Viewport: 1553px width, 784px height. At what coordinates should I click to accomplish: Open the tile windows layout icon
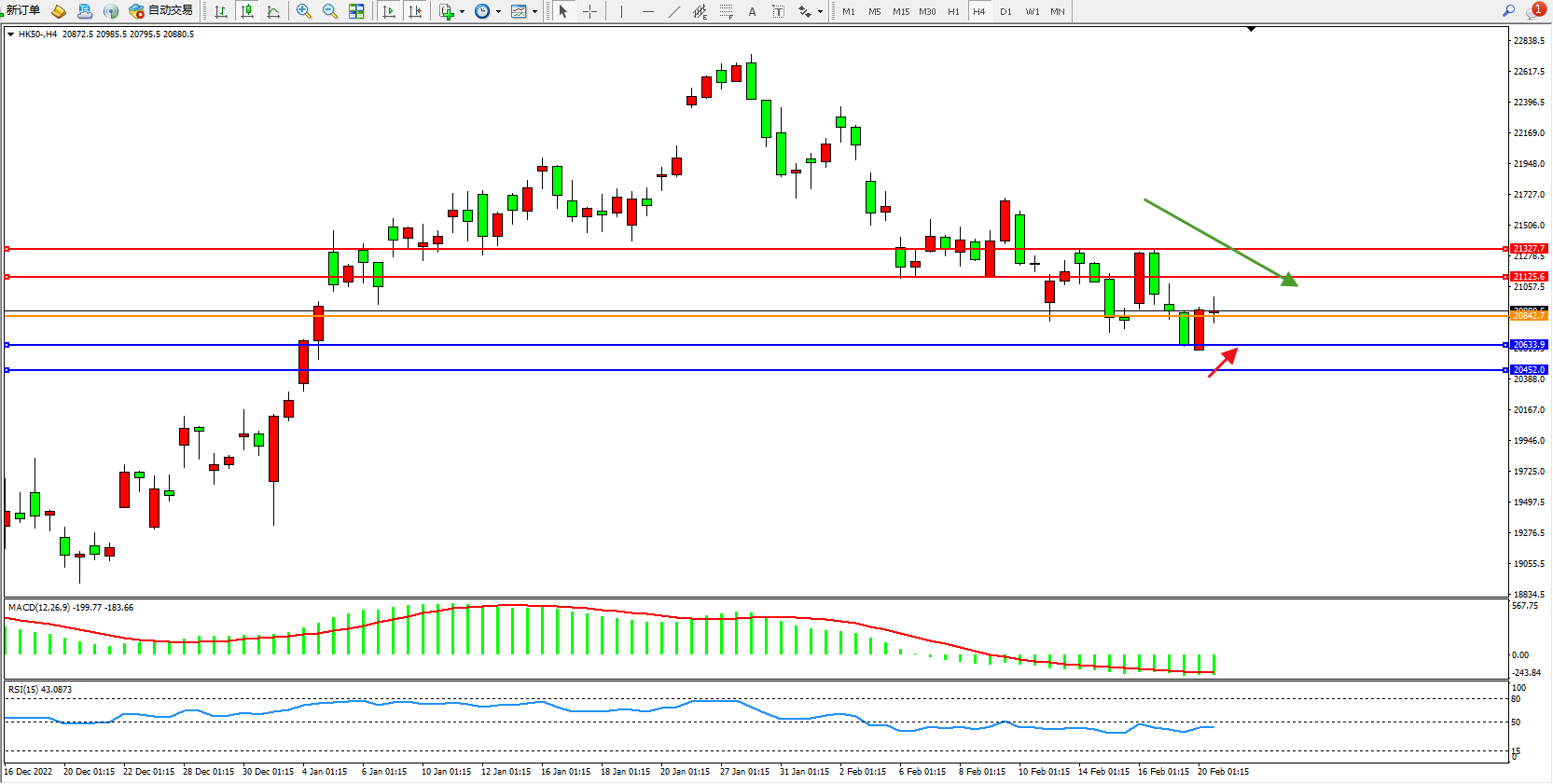[356, 11]
